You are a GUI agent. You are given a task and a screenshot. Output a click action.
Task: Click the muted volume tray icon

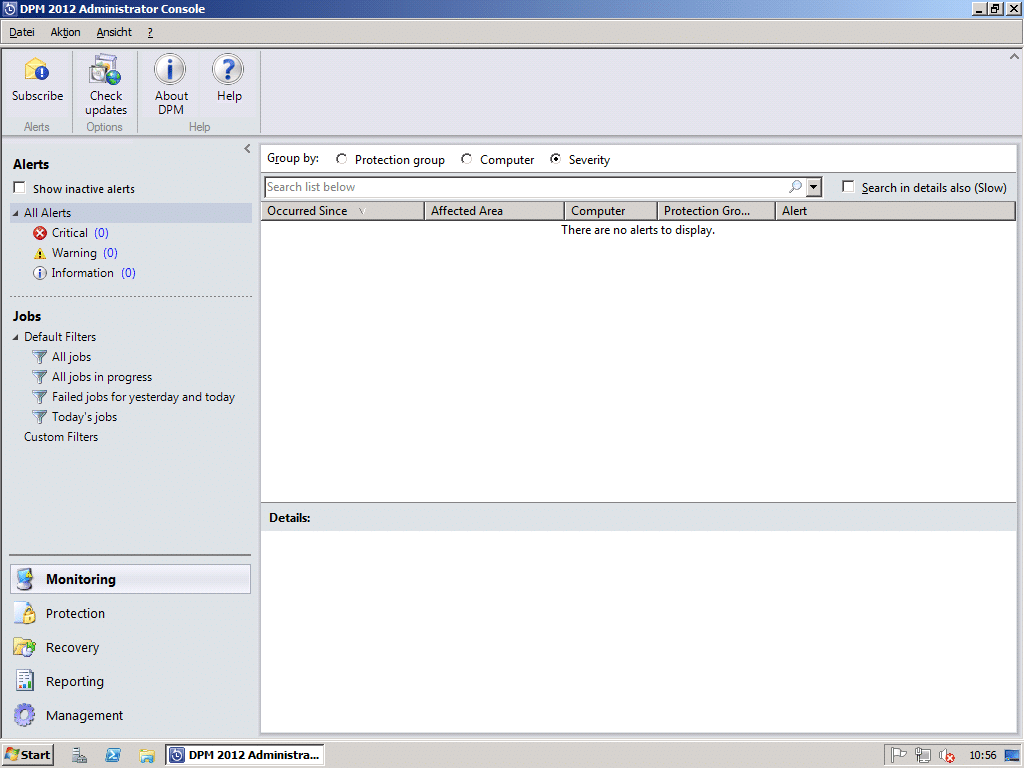coord(947,756)
